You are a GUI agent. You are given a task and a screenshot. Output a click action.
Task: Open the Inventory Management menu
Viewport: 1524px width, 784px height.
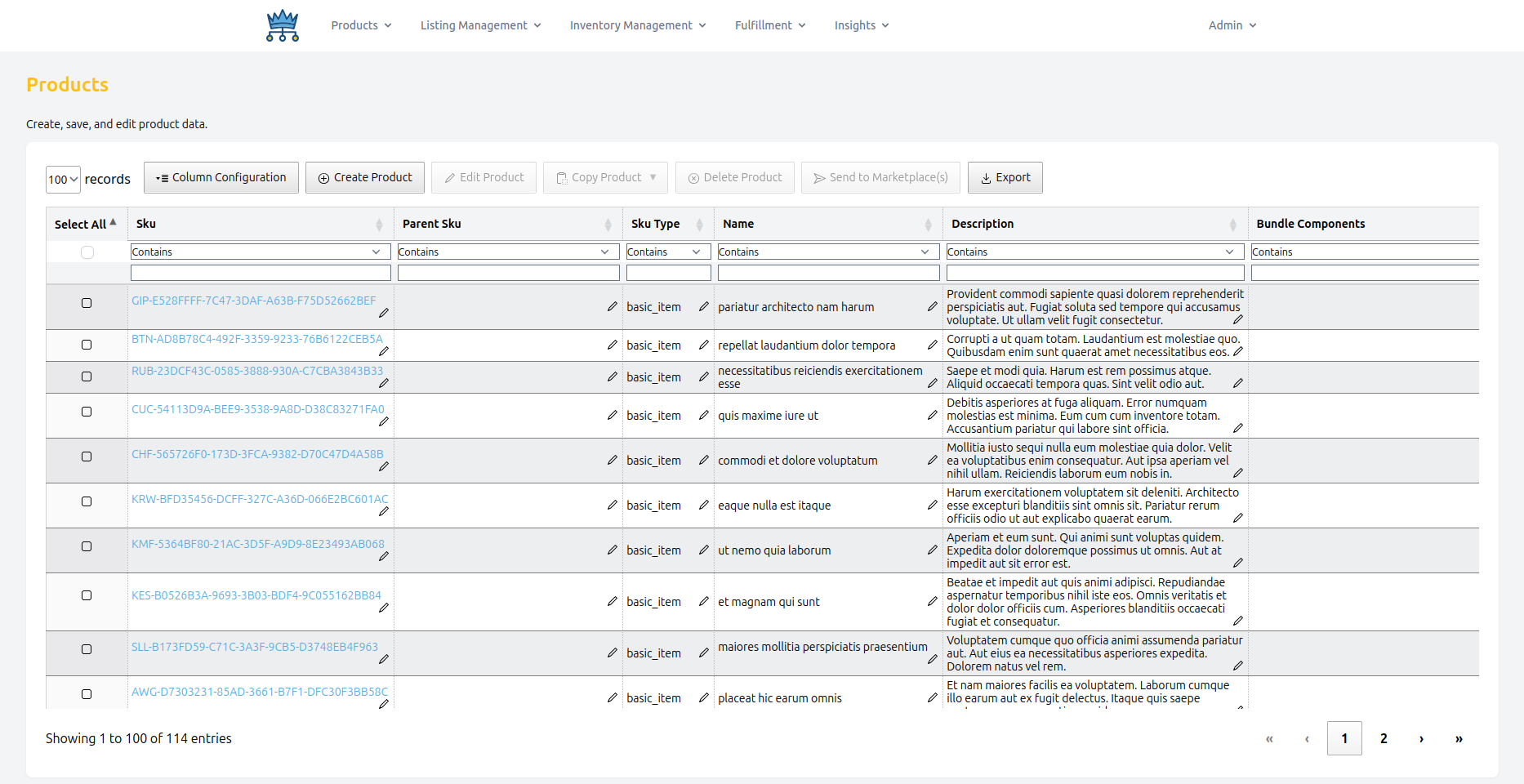(x=638, y=25)
